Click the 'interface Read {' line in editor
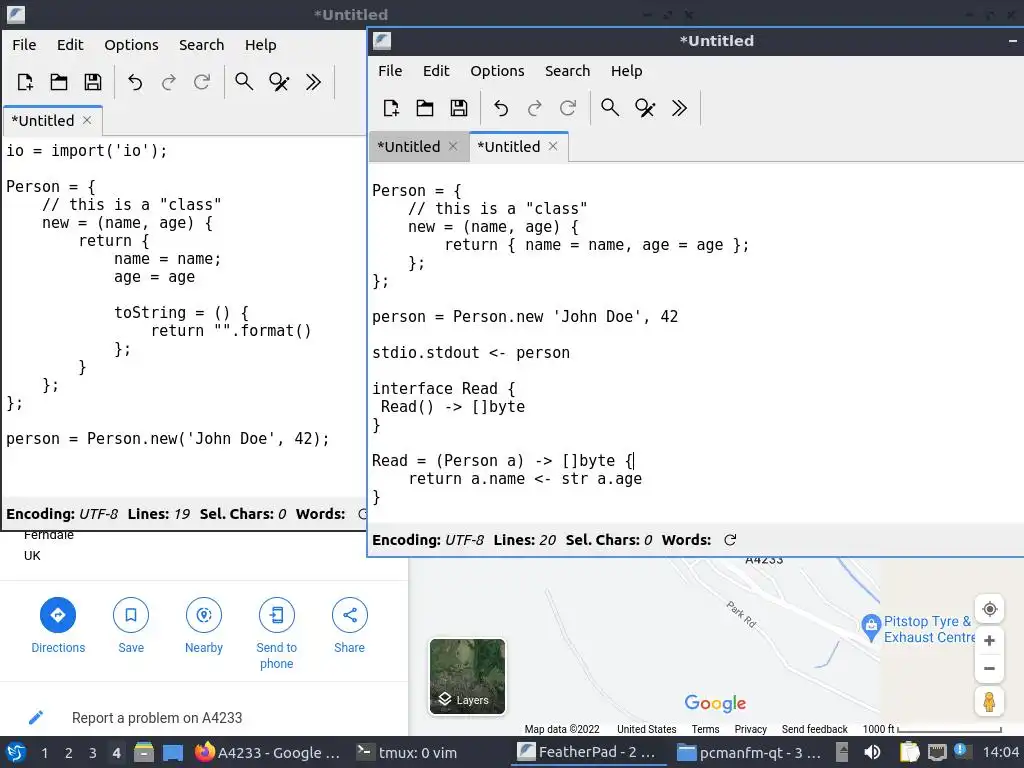The width and height of the screenshot is (1024, 768). pos(443,389)
